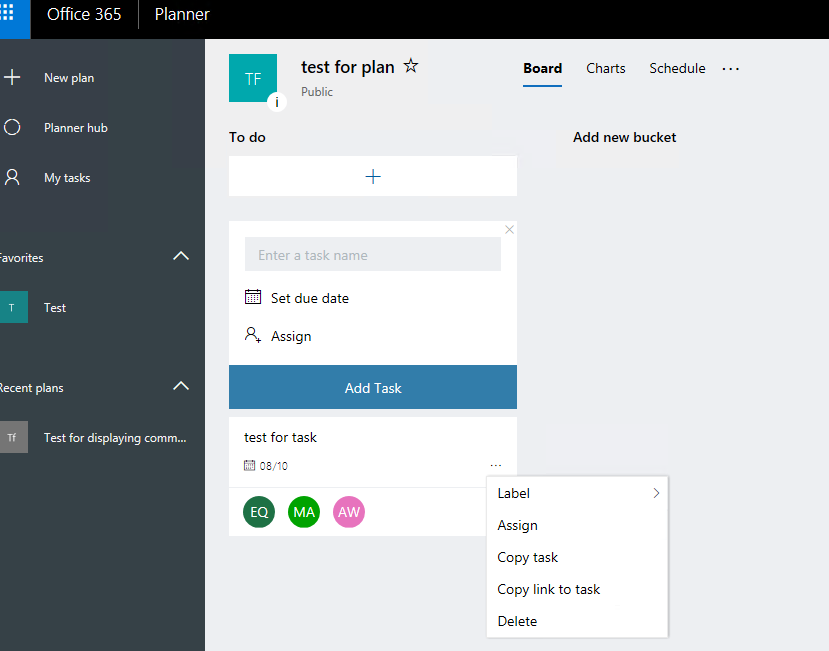Select Copy task in context menu
Image resolution: width=829 pixels, height=651 pixels.
tap(577, 557)
